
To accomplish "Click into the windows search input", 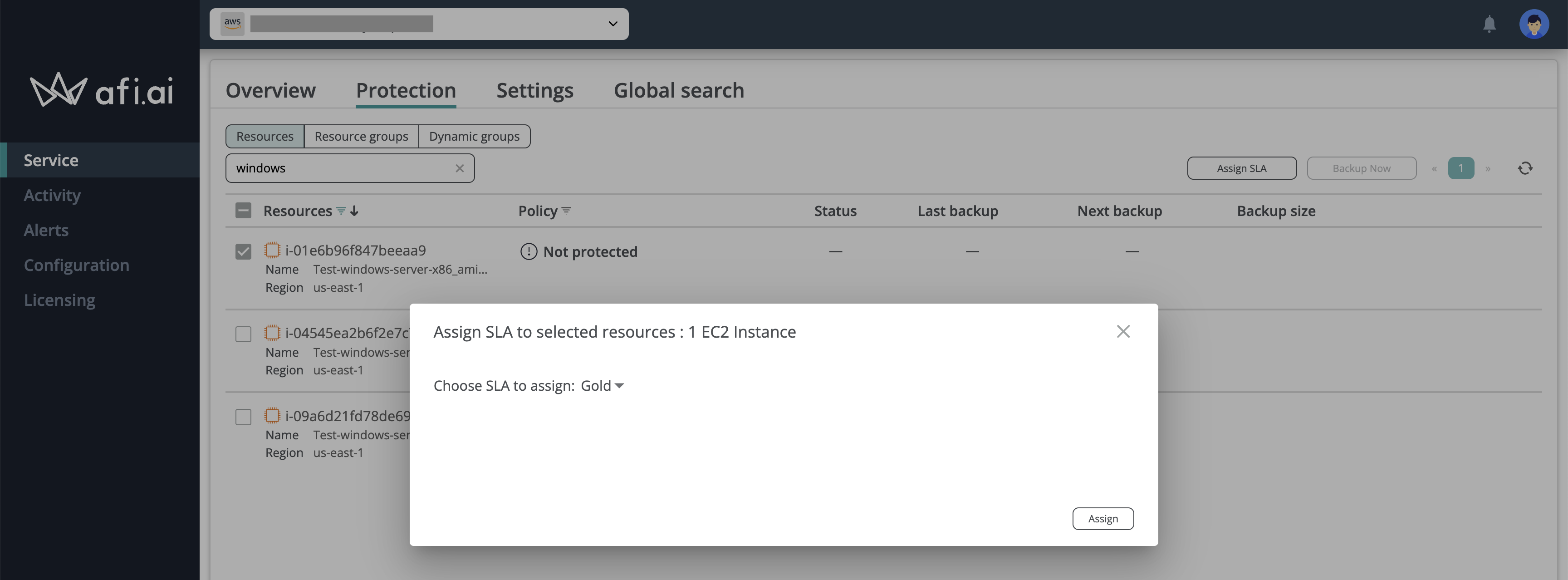I will point(341,168).
